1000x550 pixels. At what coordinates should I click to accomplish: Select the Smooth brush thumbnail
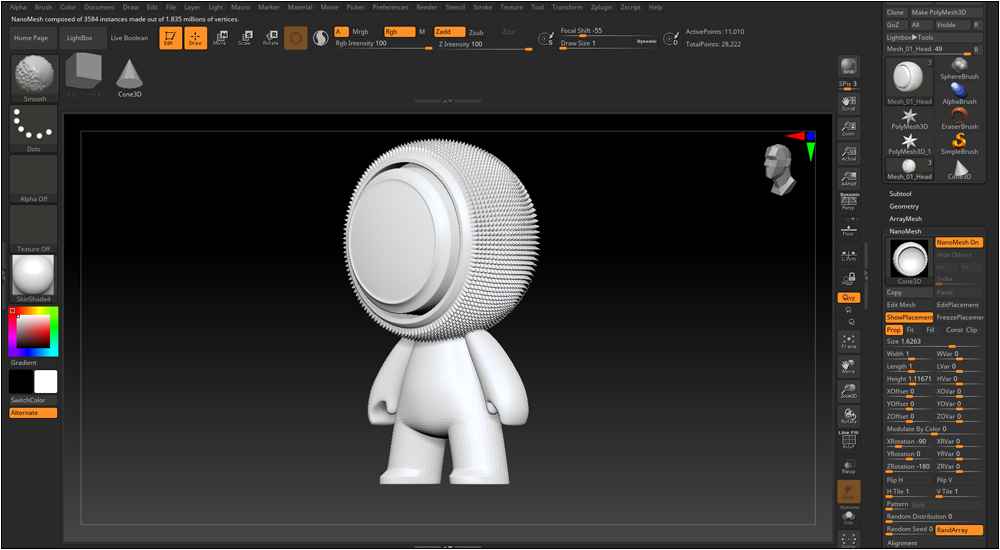[34, 78]
